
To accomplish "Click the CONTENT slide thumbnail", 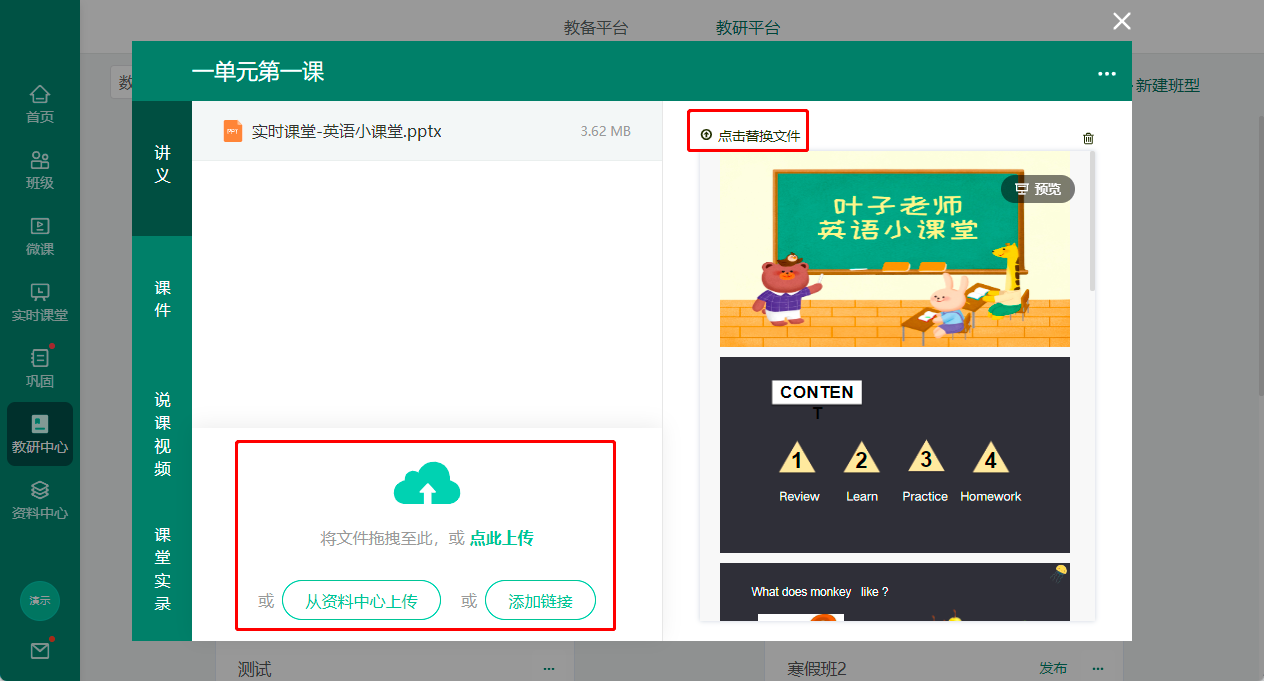I will pos(895,455).
